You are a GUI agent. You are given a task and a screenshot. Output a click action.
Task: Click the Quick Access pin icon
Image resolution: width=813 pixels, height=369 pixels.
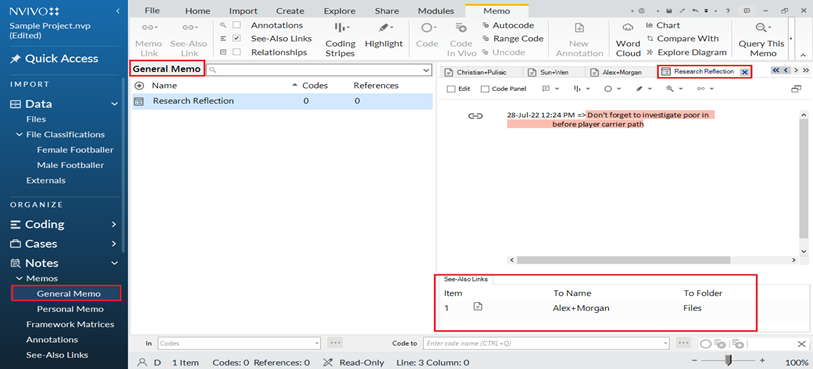[x=15, y=59]
